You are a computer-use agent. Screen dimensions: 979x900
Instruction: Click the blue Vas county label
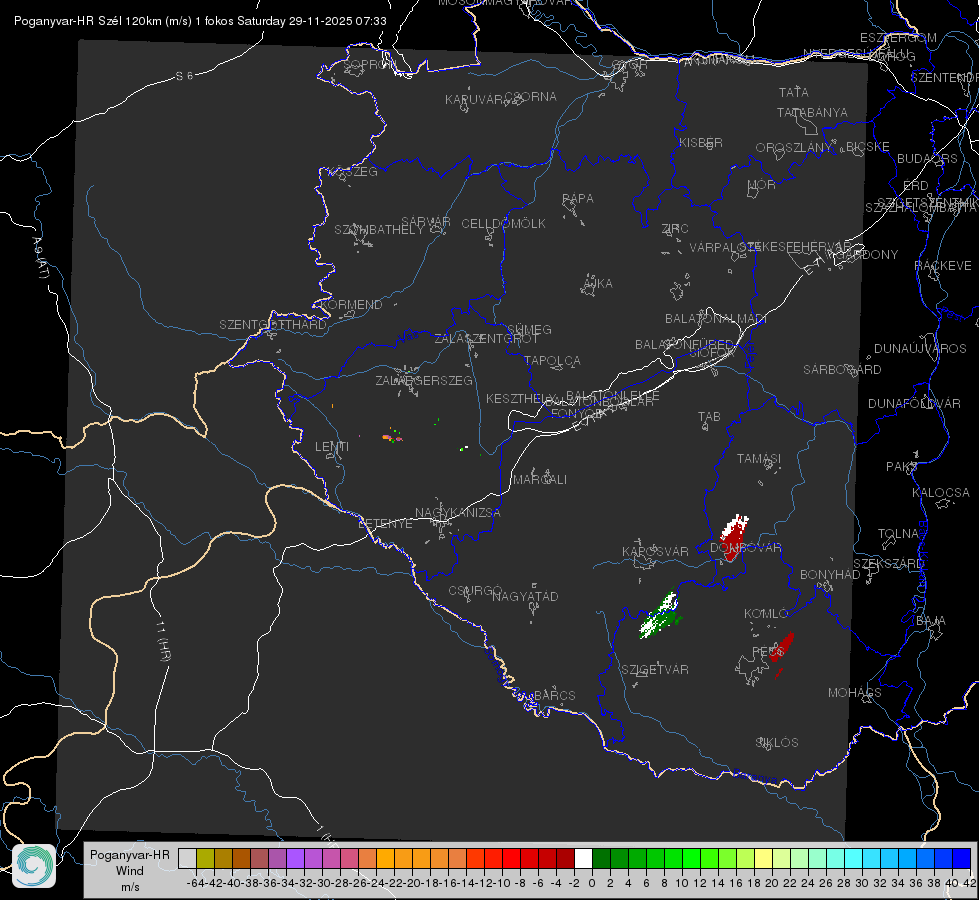point(409,337)
